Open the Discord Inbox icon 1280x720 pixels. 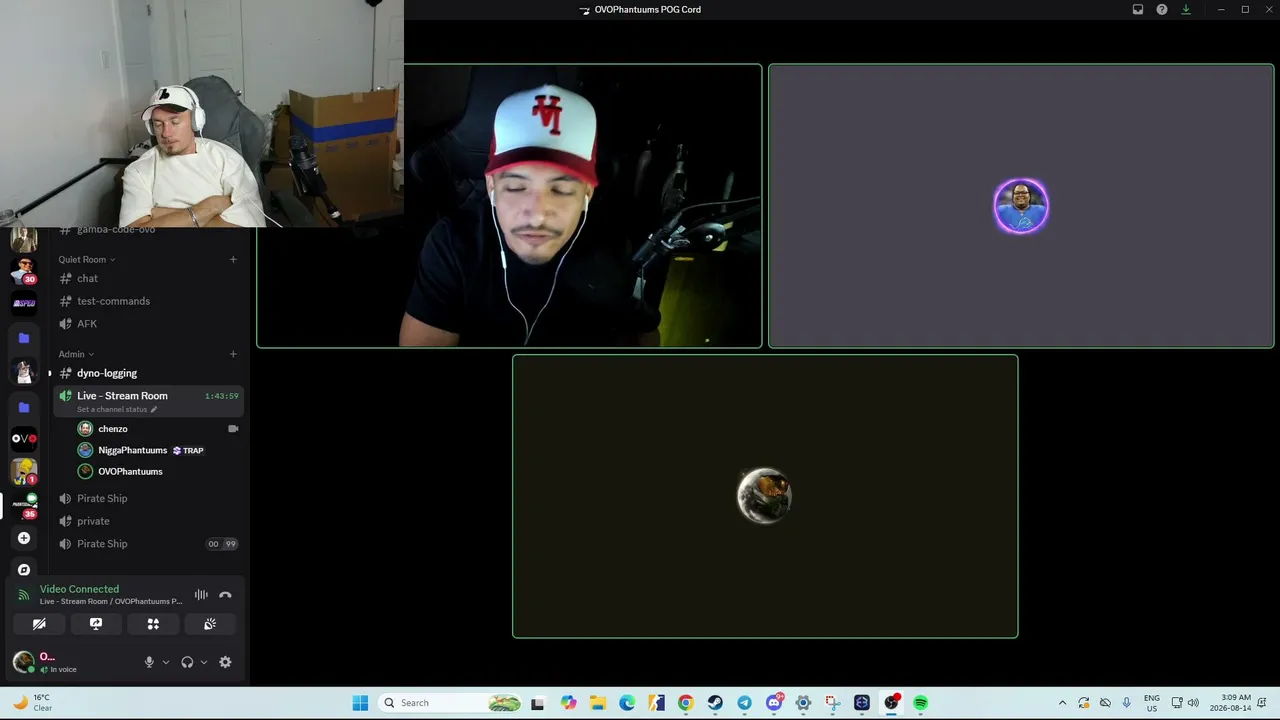[1138, 10]
